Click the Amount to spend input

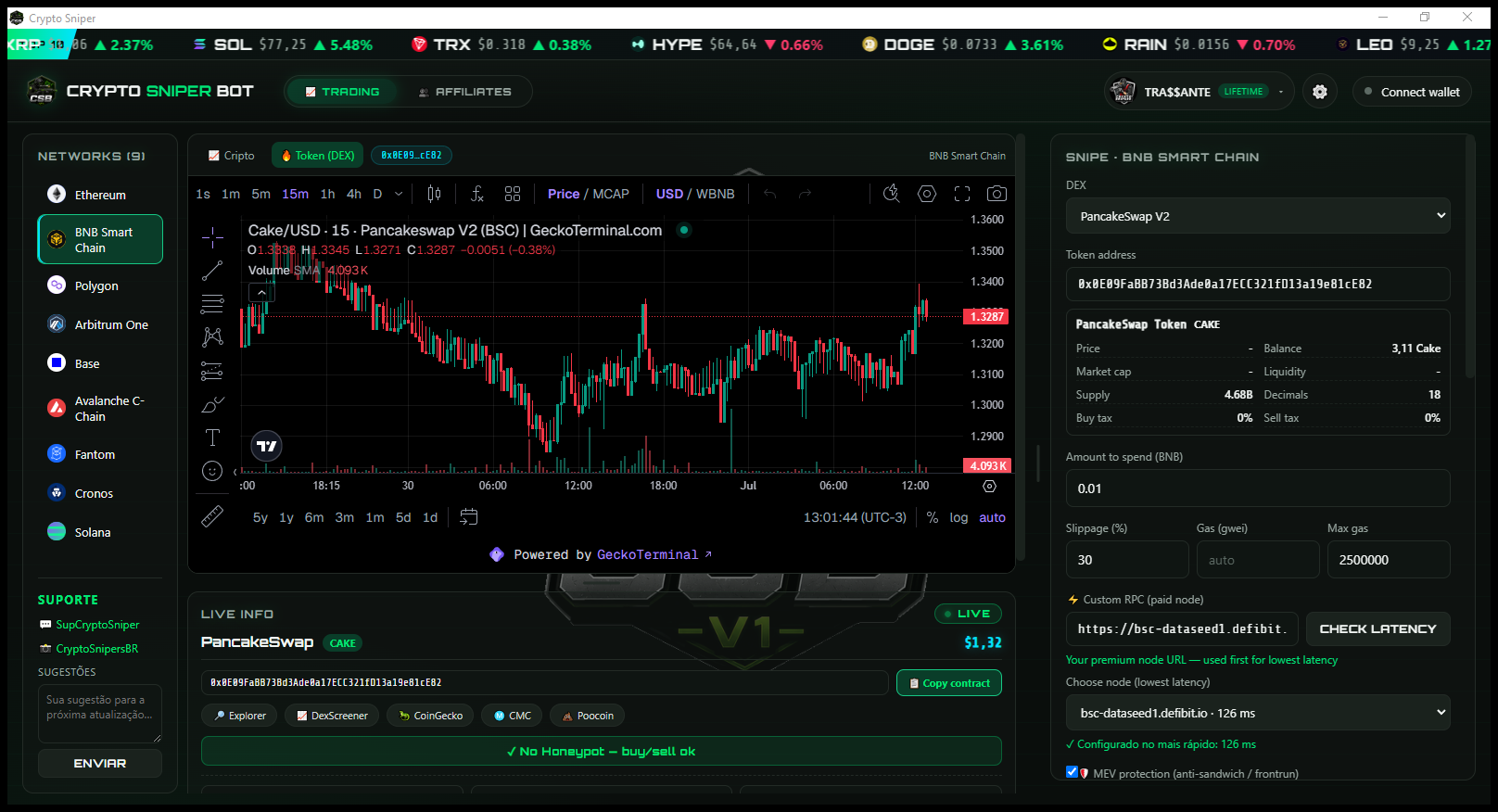(1258, 488)
